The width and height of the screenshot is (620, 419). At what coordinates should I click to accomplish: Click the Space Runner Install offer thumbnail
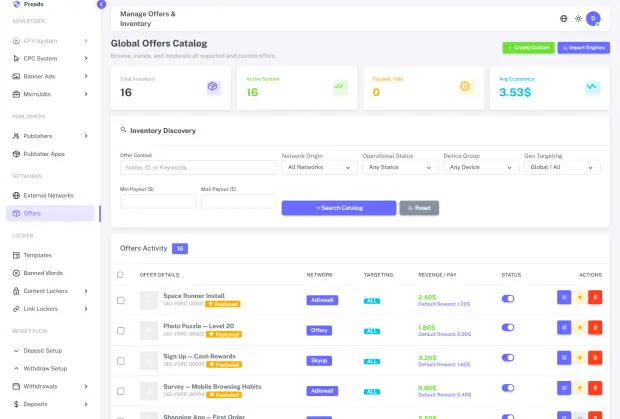tap(149, 300)
